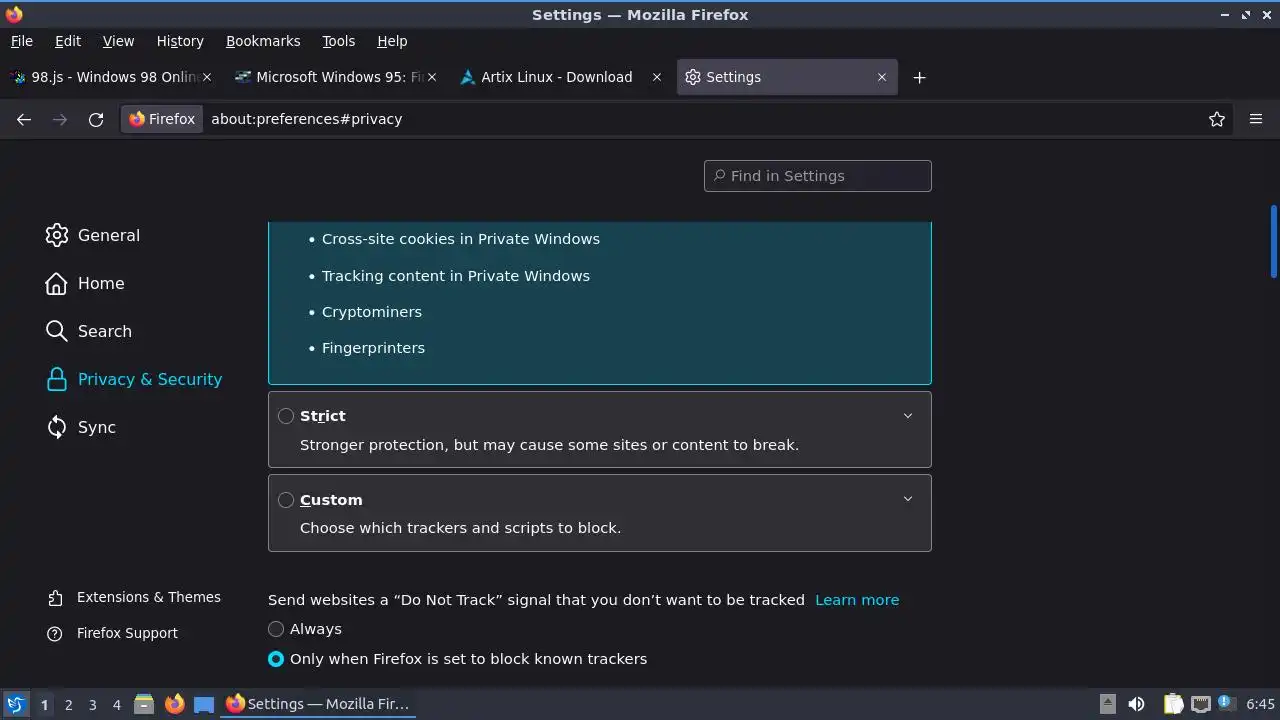Close the 98.js Windows 98 Online tab
Image resolution: width=1280 pixels, height=720 pixels.
[x=207, y=77]
